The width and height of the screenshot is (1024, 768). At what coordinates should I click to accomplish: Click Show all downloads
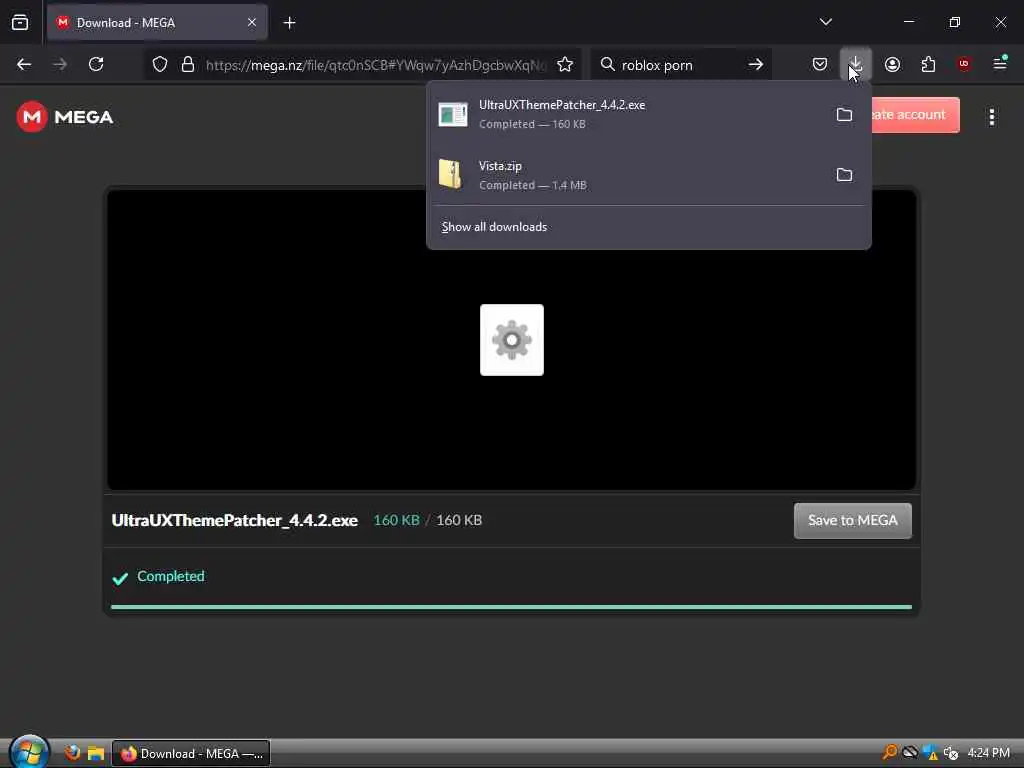point(494,227)
